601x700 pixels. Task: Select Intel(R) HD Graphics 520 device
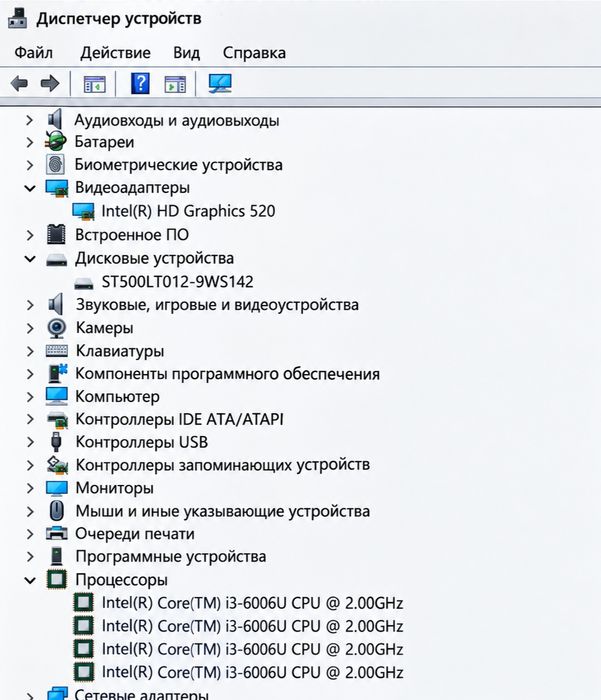click(188, 211)
